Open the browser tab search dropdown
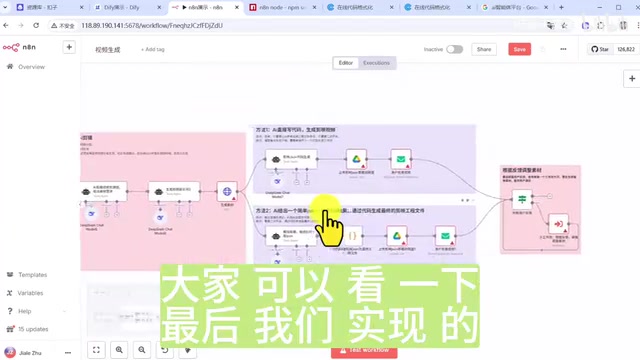This screenshot has width=640, height=360. [x=5, y=7]
